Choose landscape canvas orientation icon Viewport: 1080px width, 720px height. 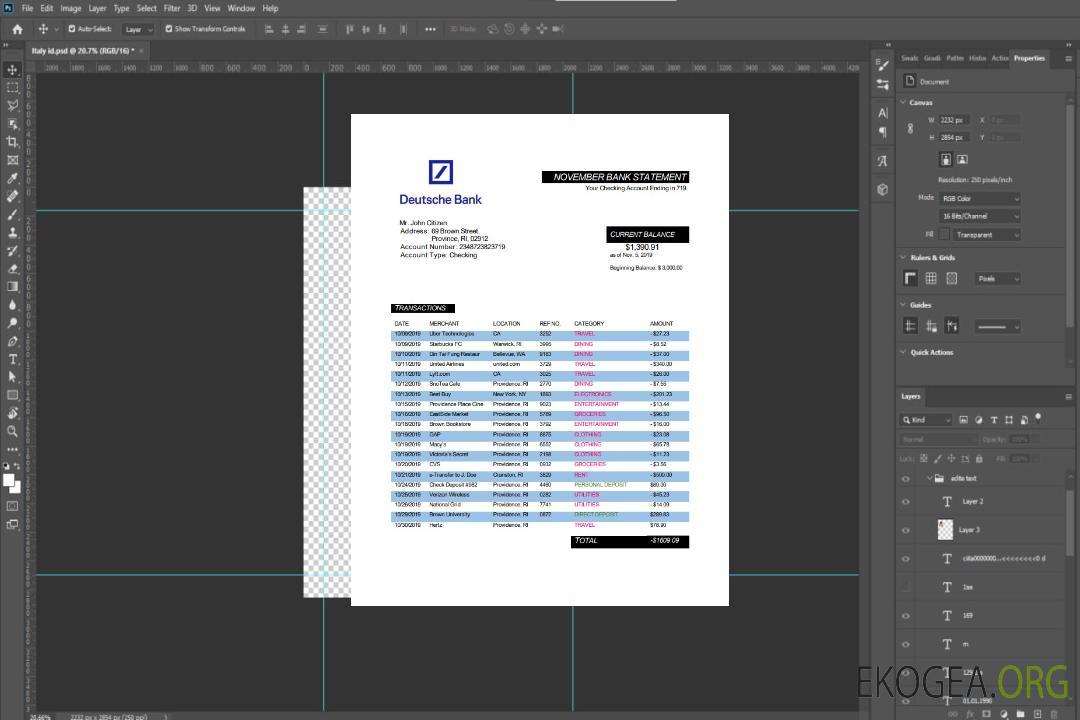point(962,159)
